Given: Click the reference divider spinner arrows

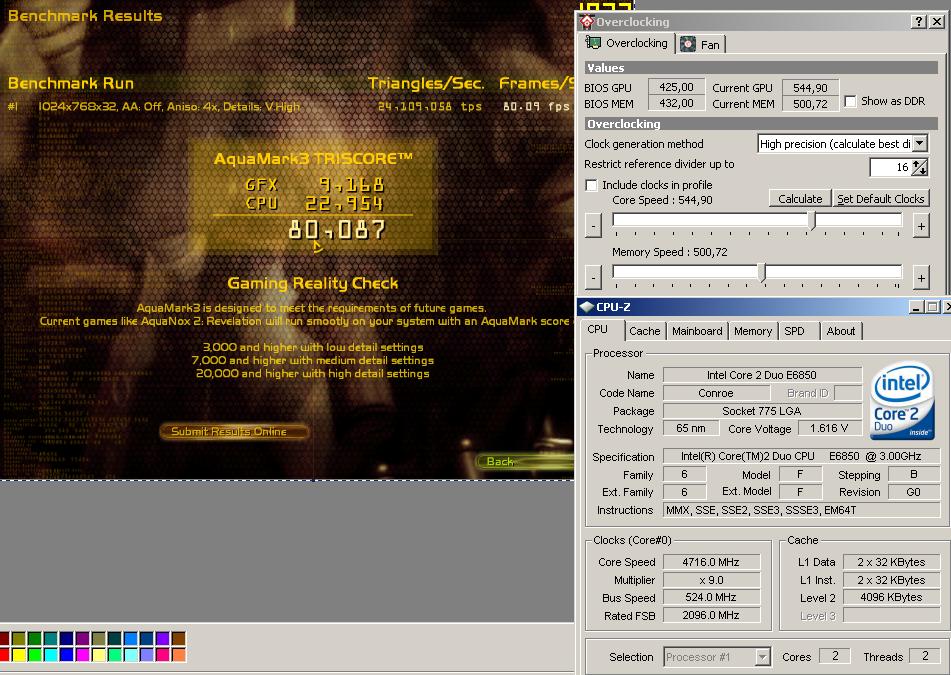Looking at the screenshot, I should tap(920, 167).
